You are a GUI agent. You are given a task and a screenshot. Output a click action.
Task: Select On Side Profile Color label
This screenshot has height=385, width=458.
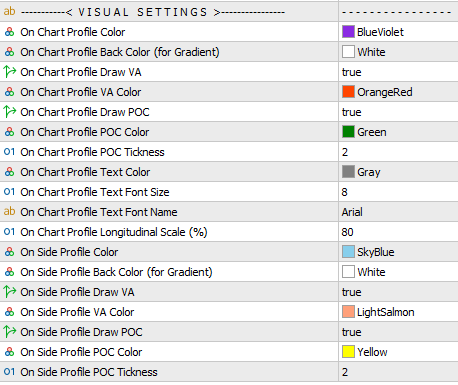click(x=69, y=252)
